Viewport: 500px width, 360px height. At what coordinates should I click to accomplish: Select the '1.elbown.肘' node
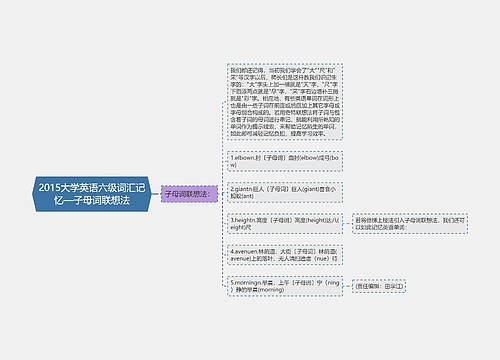click(x=285, y=161)
